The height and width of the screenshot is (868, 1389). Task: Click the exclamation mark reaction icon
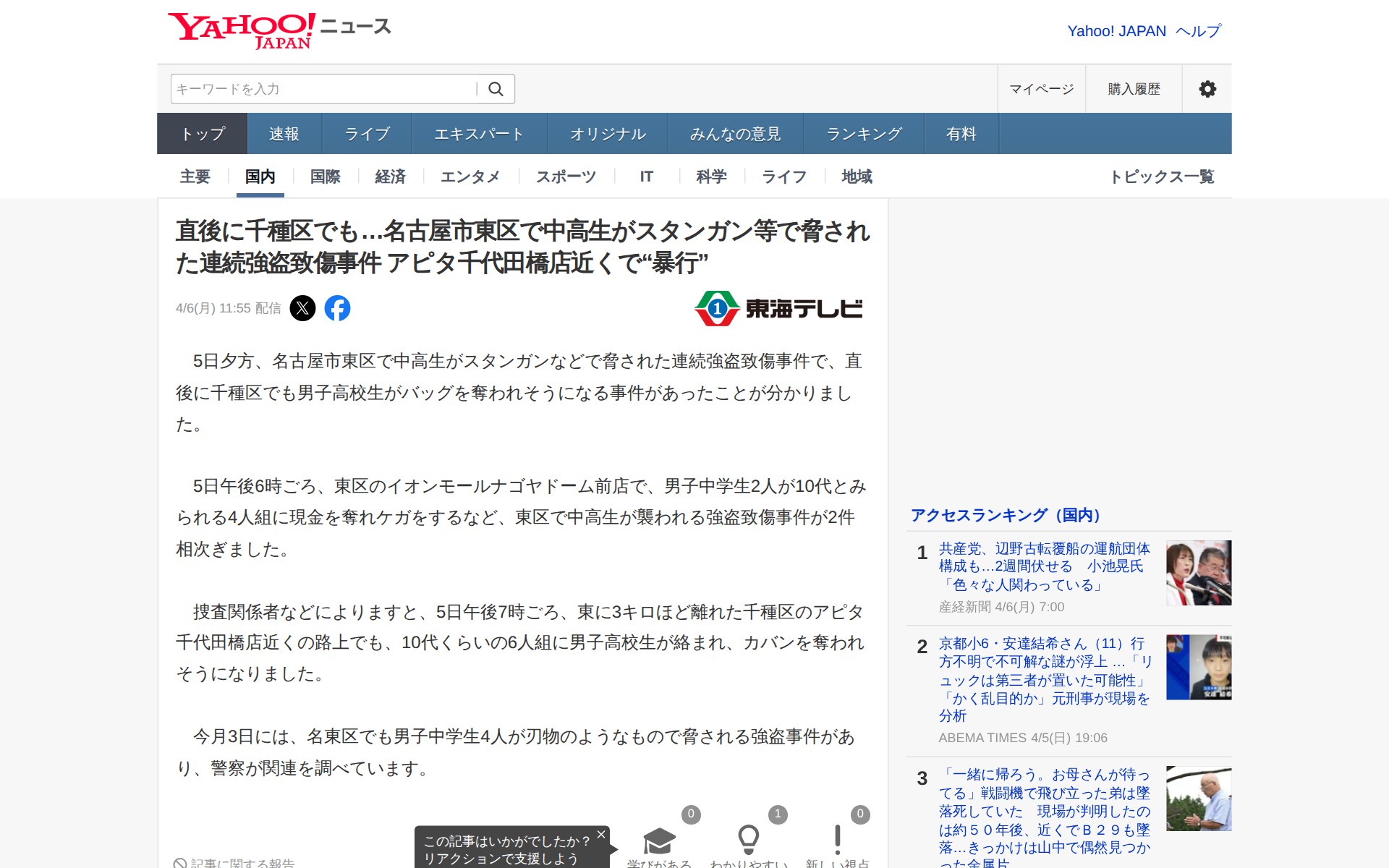pos(837,839)
